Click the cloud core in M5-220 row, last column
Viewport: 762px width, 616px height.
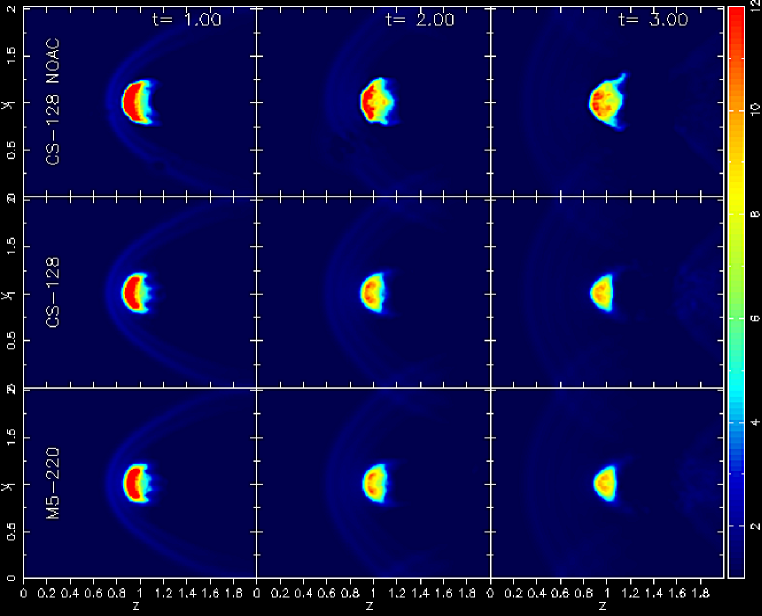(x=604, y=483)
